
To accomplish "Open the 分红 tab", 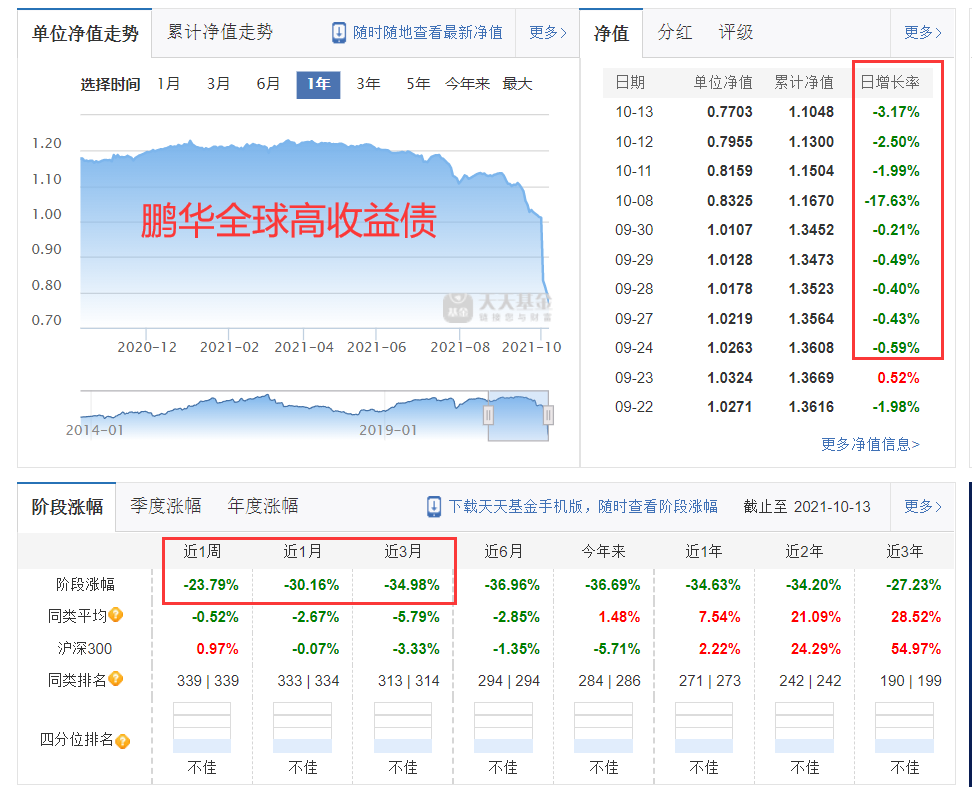I will [x=674, y=32].
